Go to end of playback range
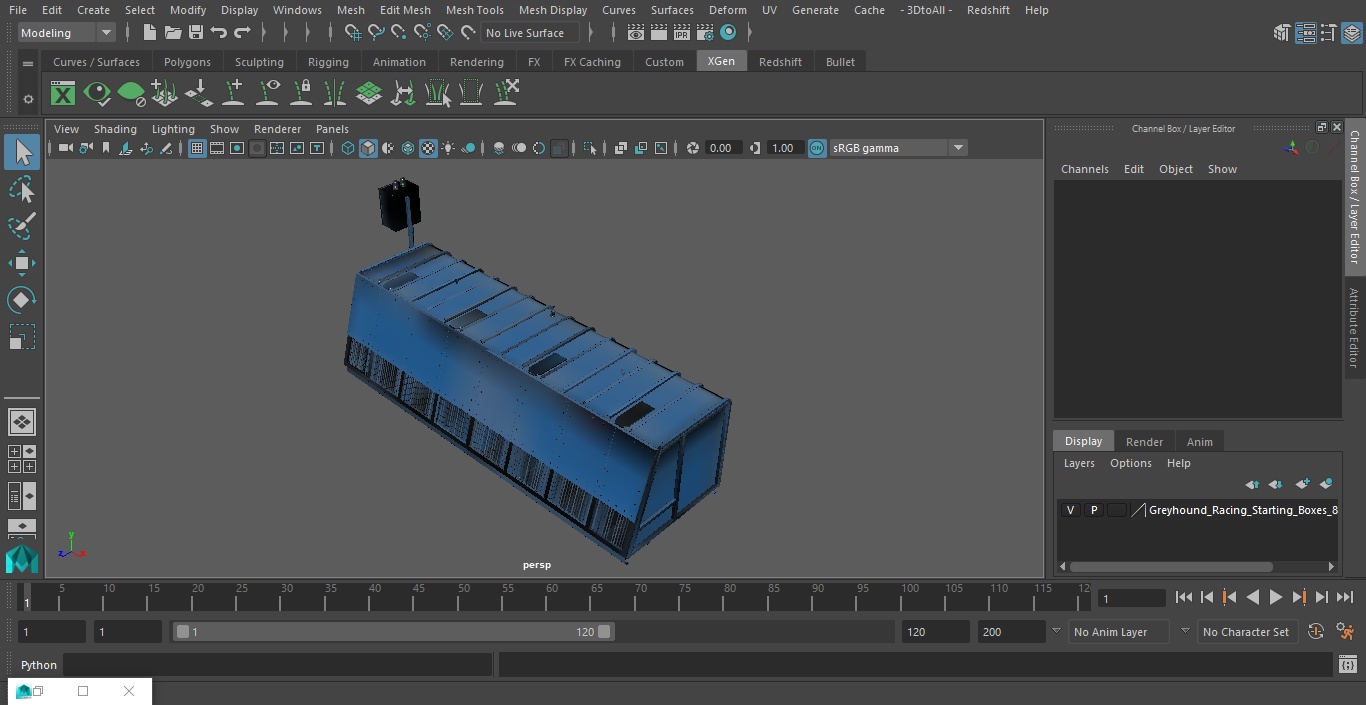 pyautogui.click(x=1345, y=597)
